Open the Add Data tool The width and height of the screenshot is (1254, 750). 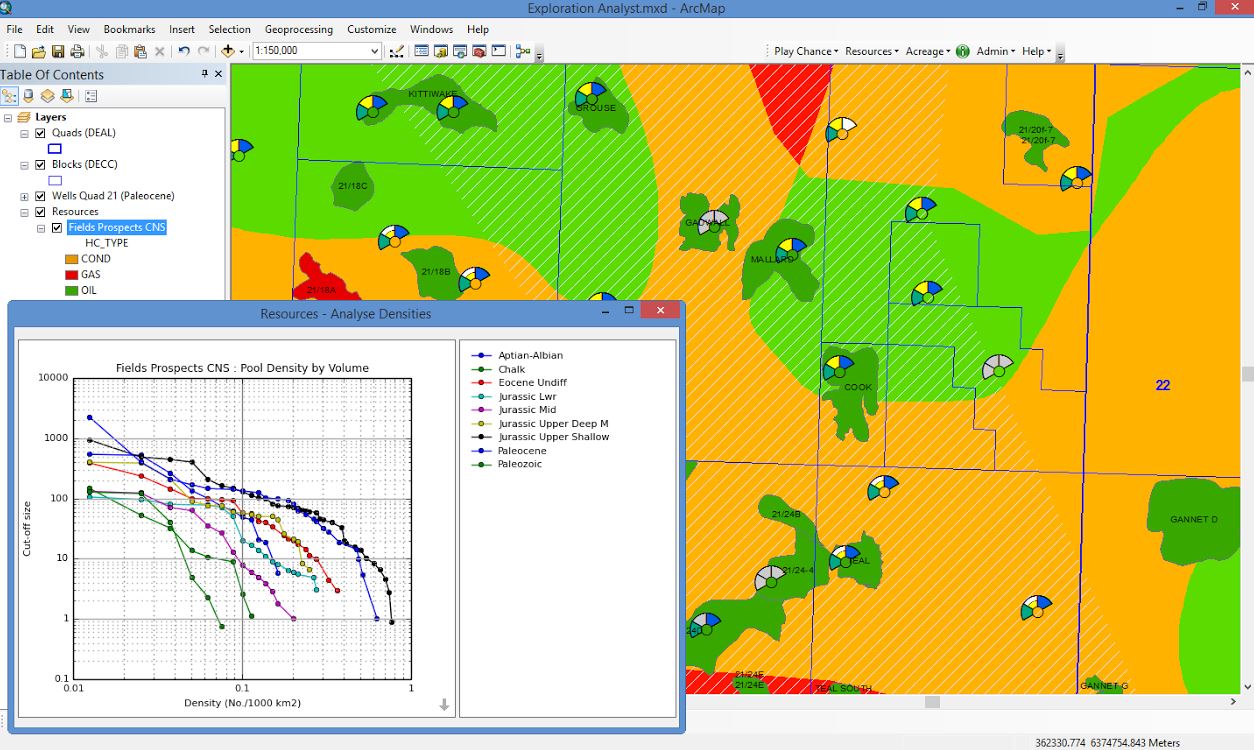click(x=228, y=50)
